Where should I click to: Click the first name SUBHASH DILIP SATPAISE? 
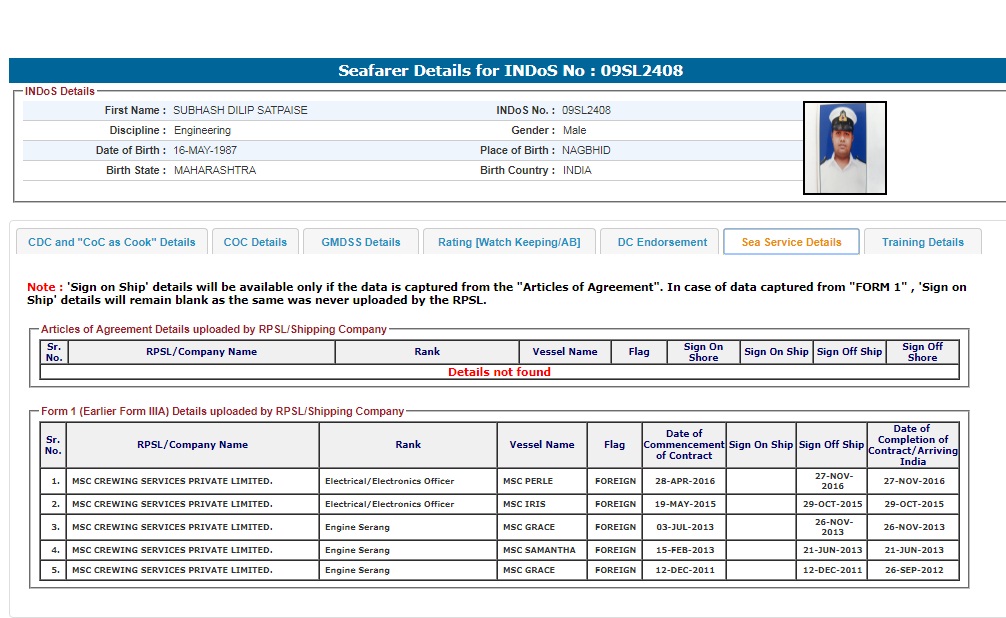coord(240,110)
